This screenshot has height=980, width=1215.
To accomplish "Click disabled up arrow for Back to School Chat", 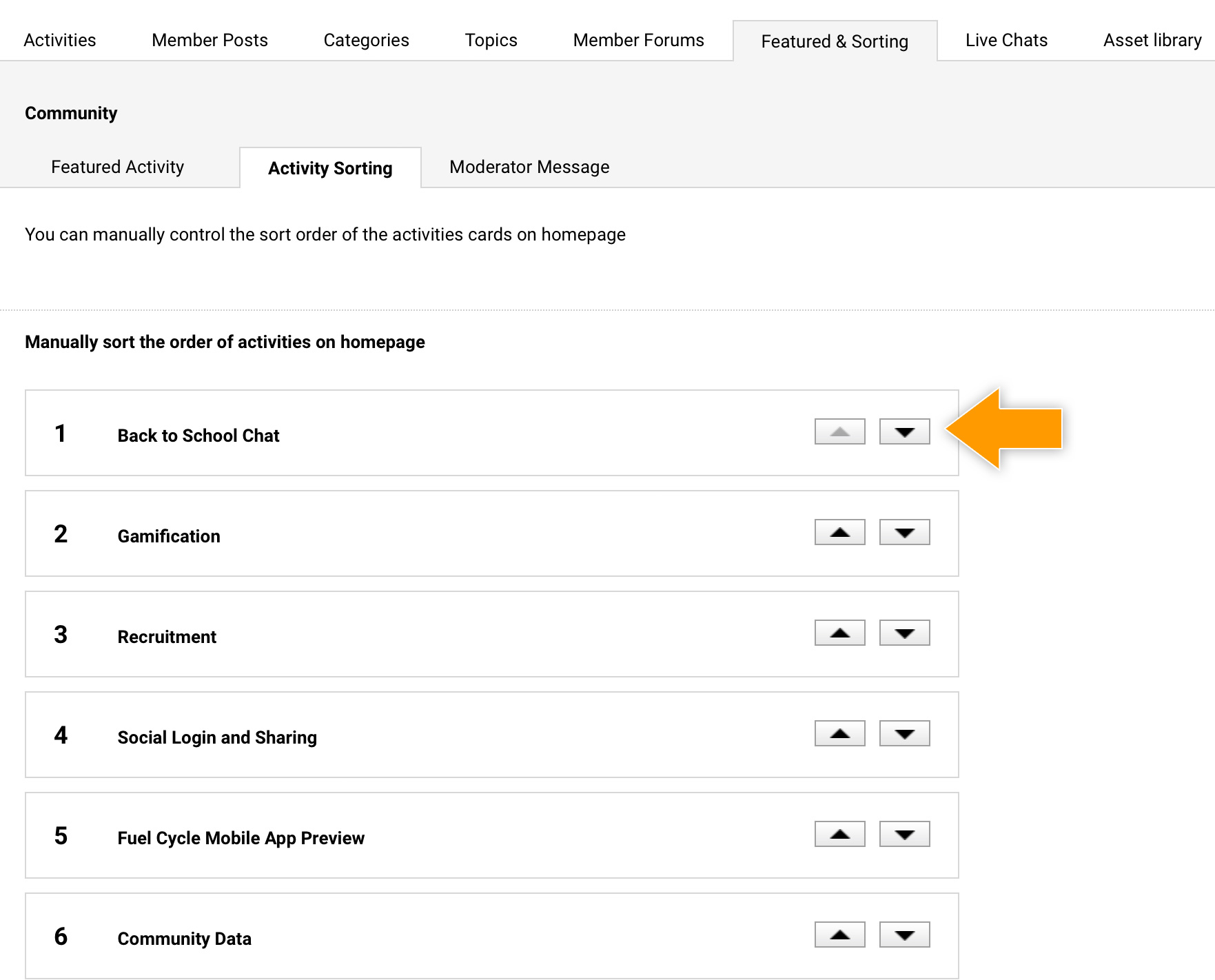I will (x=839, y=432).
